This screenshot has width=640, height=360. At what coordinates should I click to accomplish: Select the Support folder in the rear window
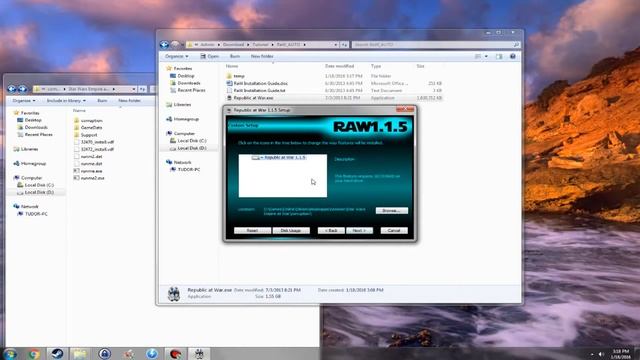pyautogui.click(x=89, y=135)
